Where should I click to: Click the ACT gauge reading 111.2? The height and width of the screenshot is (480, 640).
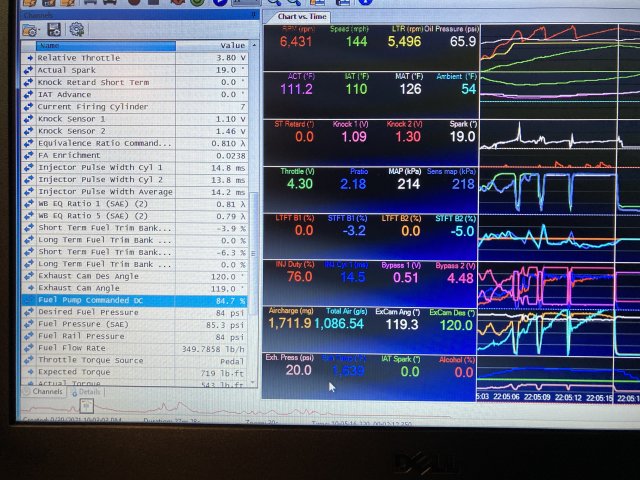click(x=296, y=89)
